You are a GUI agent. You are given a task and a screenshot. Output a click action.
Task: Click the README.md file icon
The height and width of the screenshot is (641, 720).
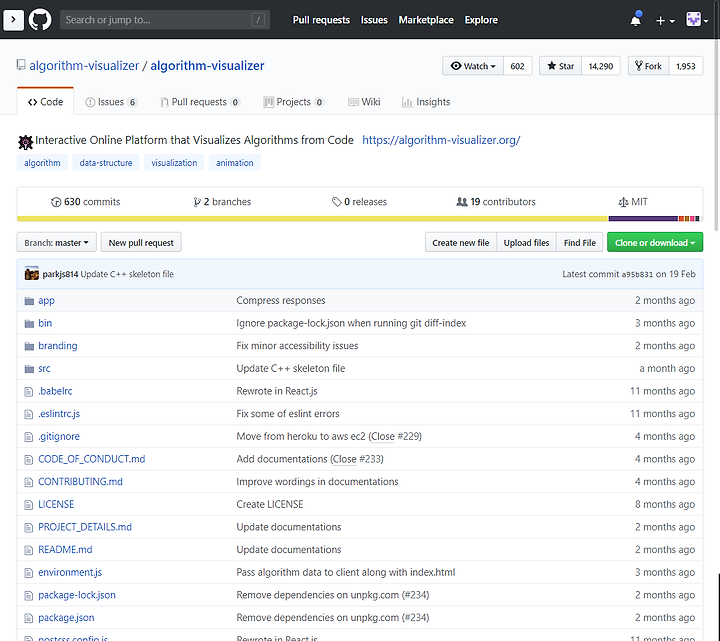tap(28, 550)
